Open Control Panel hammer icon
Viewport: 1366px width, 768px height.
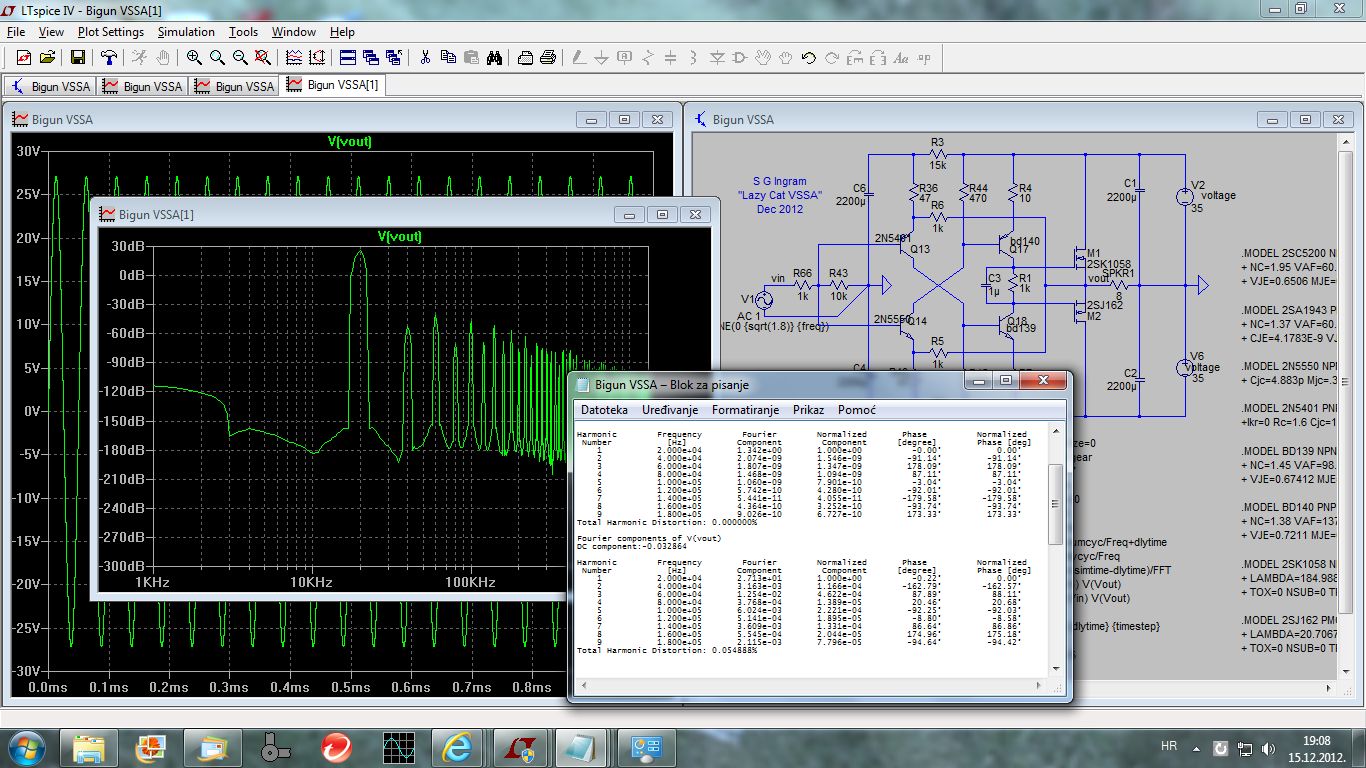109,57
